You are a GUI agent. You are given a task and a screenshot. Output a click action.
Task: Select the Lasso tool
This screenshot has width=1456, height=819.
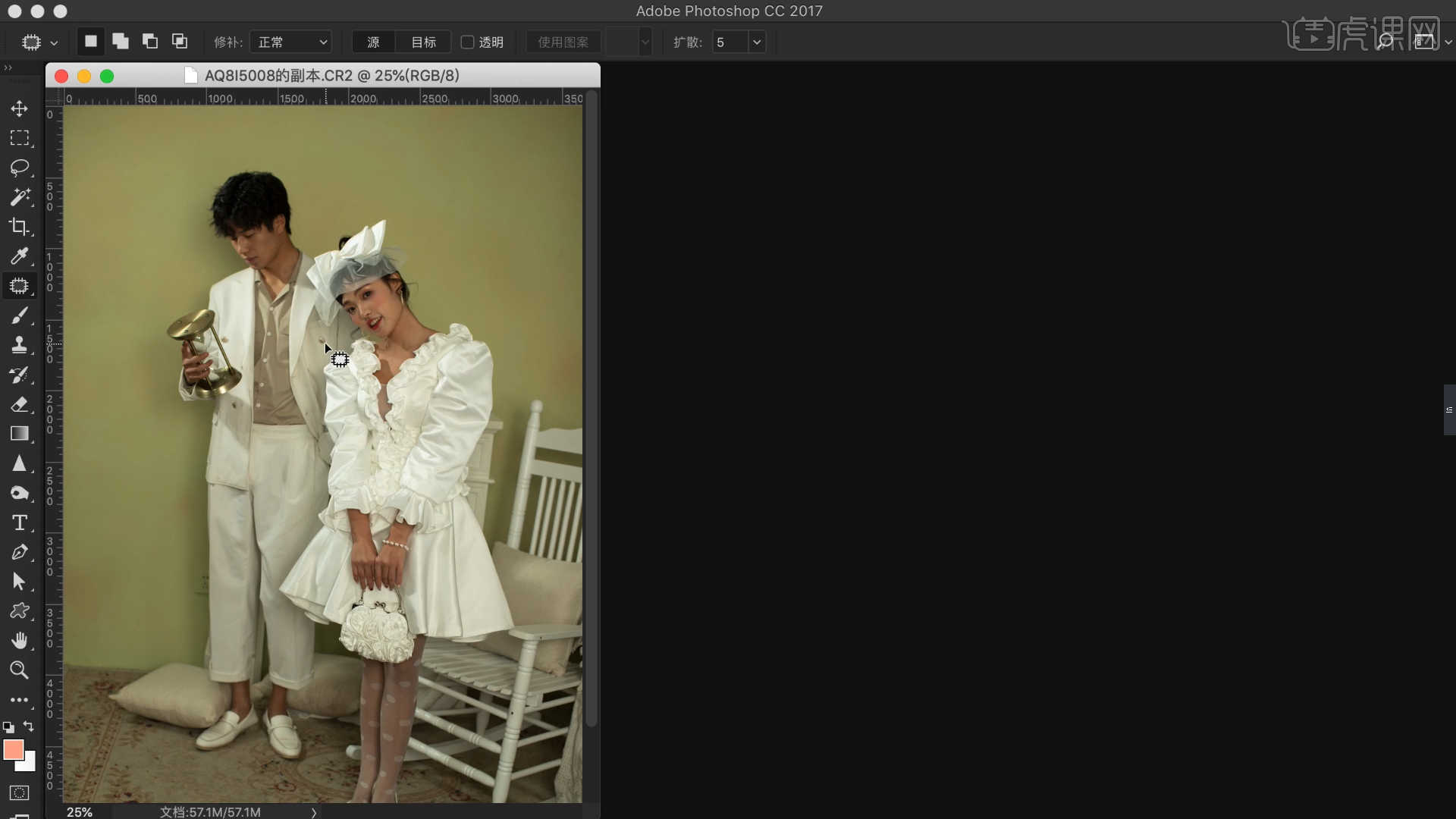click(x=20, y=167)
